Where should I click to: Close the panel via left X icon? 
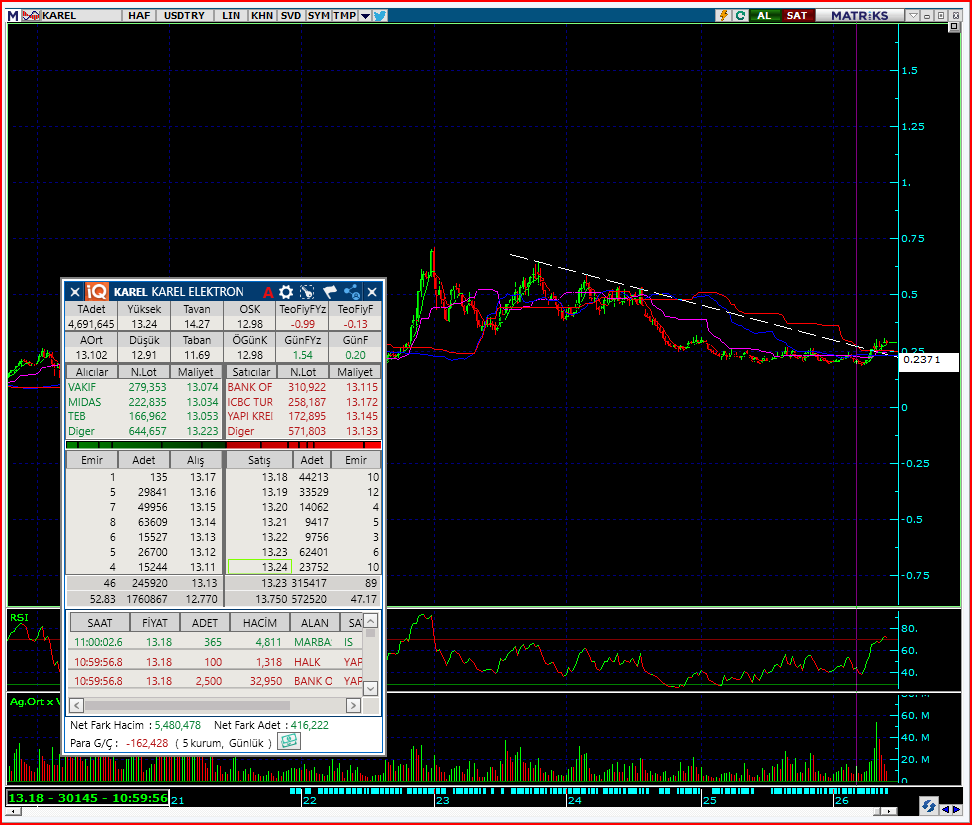coord(75,292)
